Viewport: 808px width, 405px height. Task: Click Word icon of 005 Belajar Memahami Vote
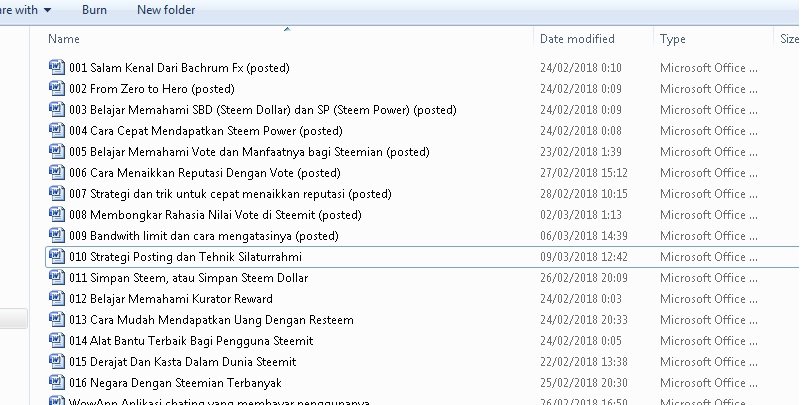tap(57, 151)
